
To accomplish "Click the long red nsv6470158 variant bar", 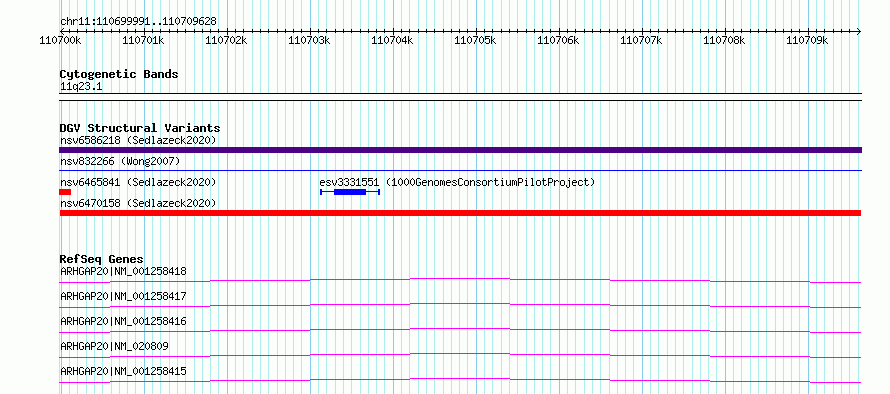I will coord(460,213).
